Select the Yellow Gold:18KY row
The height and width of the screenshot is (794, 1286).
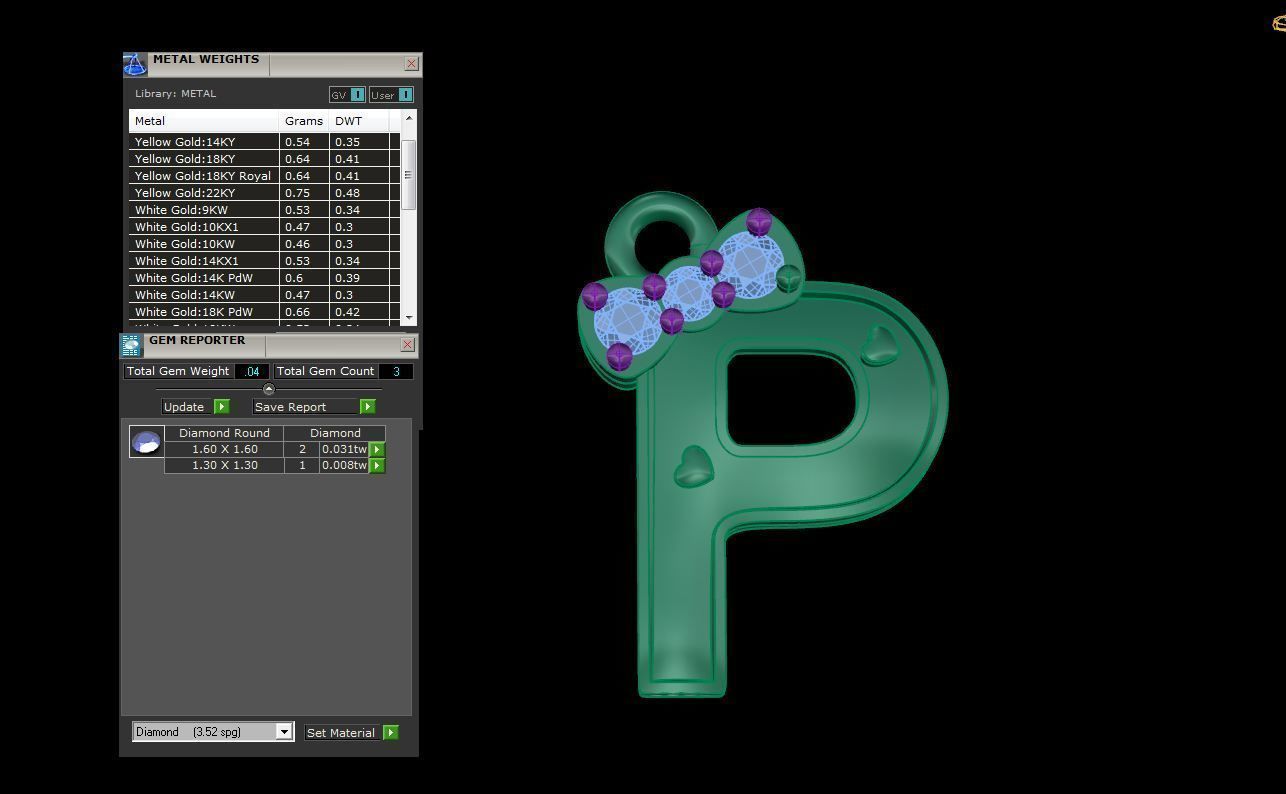click(x=264, y=159)
